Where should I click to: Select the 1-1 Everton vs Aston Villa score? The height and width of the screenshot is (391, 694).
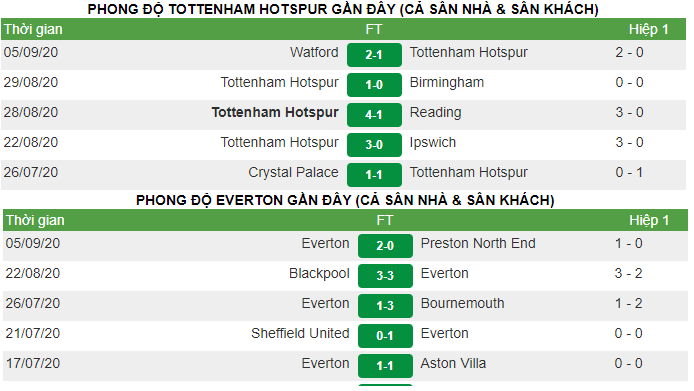coord(385,366)
